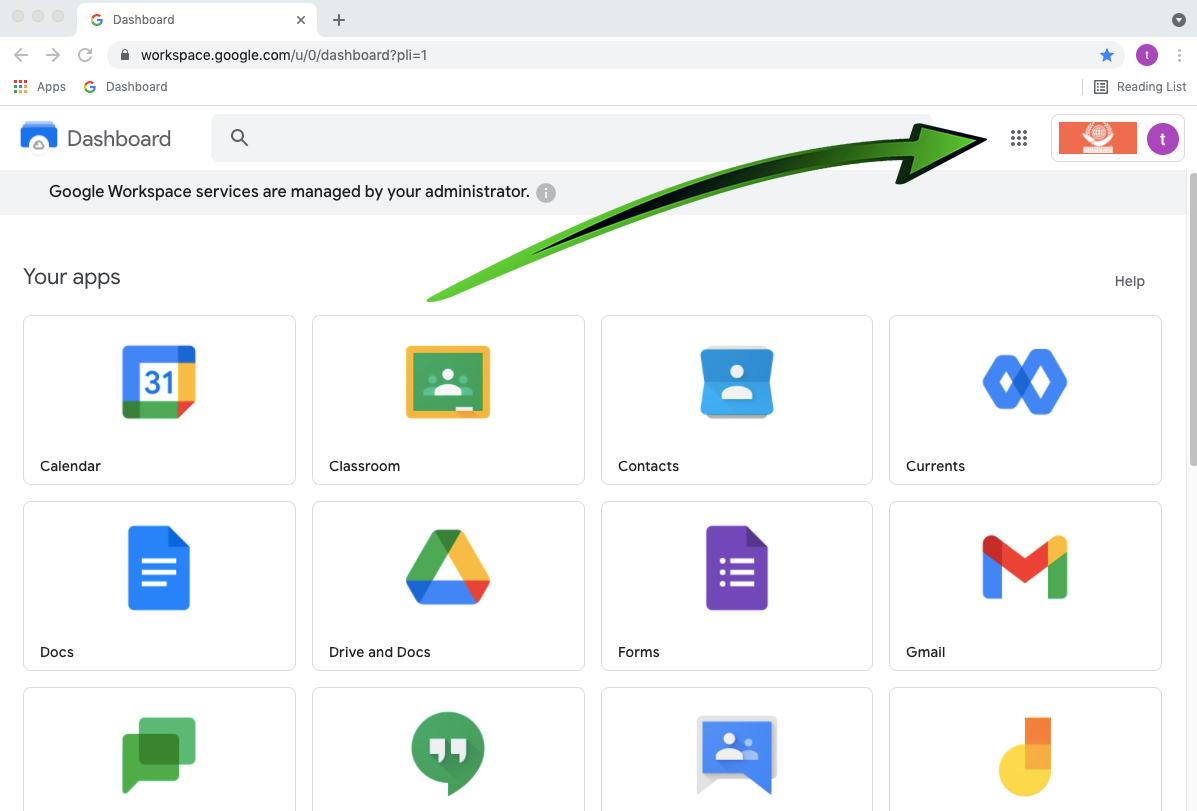Open the Reading List
The image size is (1197, 811).
tap(1140, 86)
